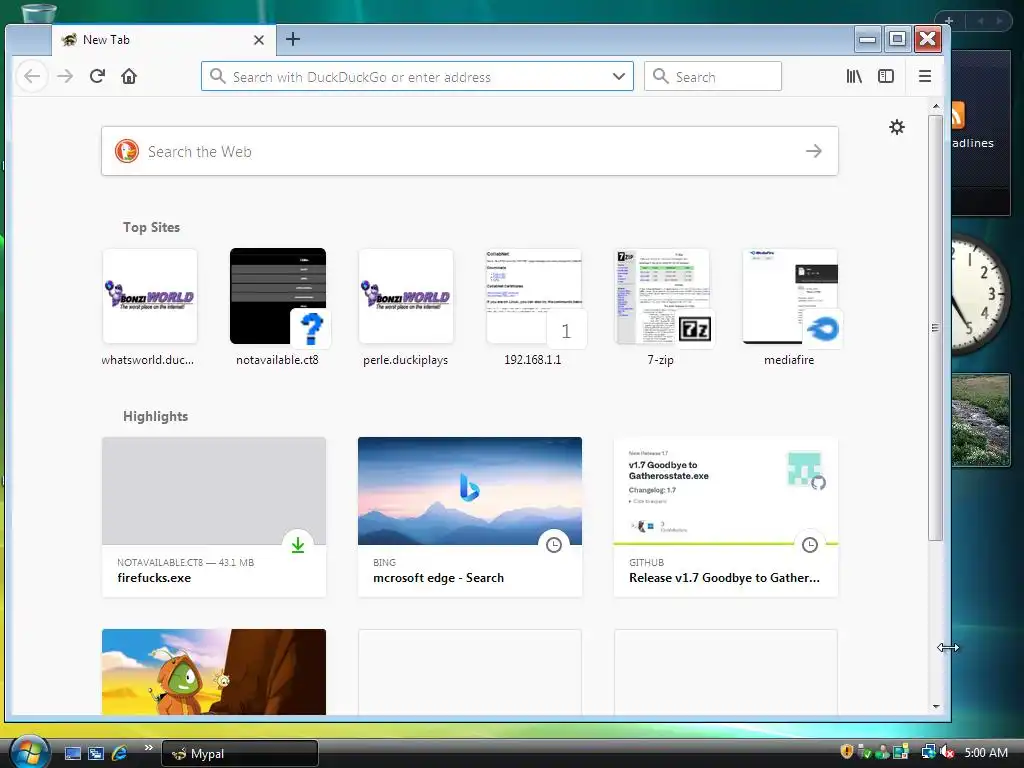Click the Search the Web field
The height and width of the screenshot is (768, 1024).
[470, 151]
